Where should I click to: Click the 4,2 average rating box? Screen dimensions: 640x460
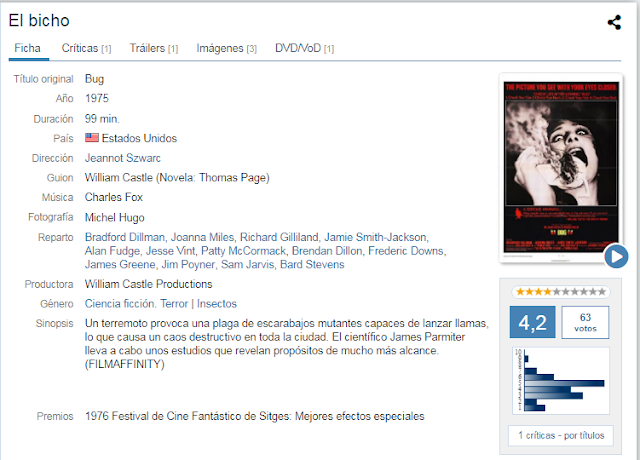(x=532, y=322)
